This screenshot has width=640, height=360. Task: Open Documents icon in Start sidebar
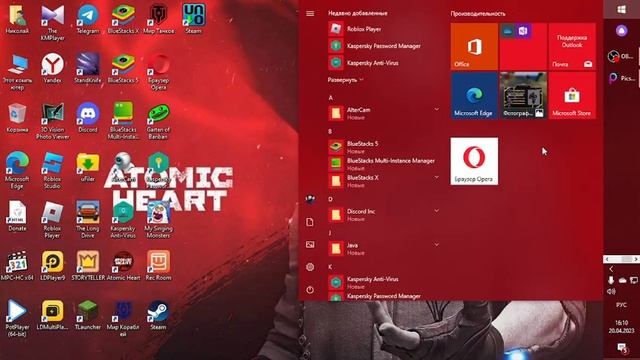[x=310, y=222]
